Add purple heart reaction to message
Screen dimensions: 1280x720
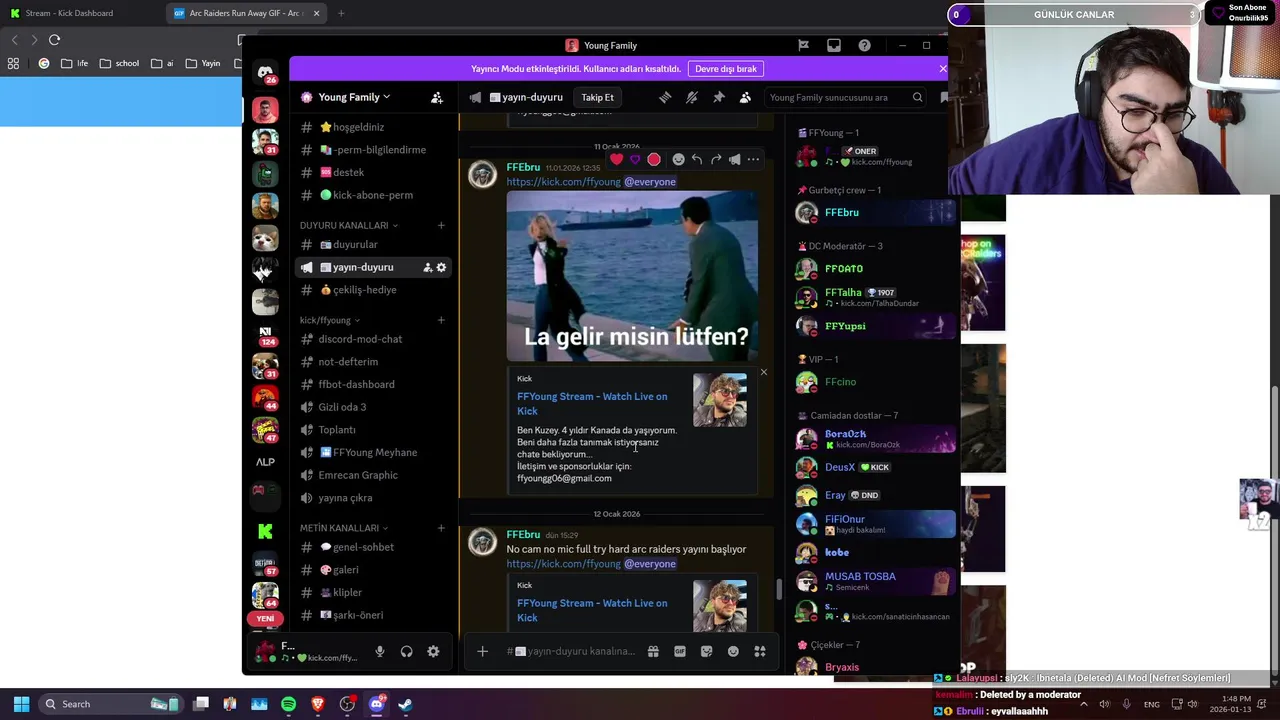(635, 159)
